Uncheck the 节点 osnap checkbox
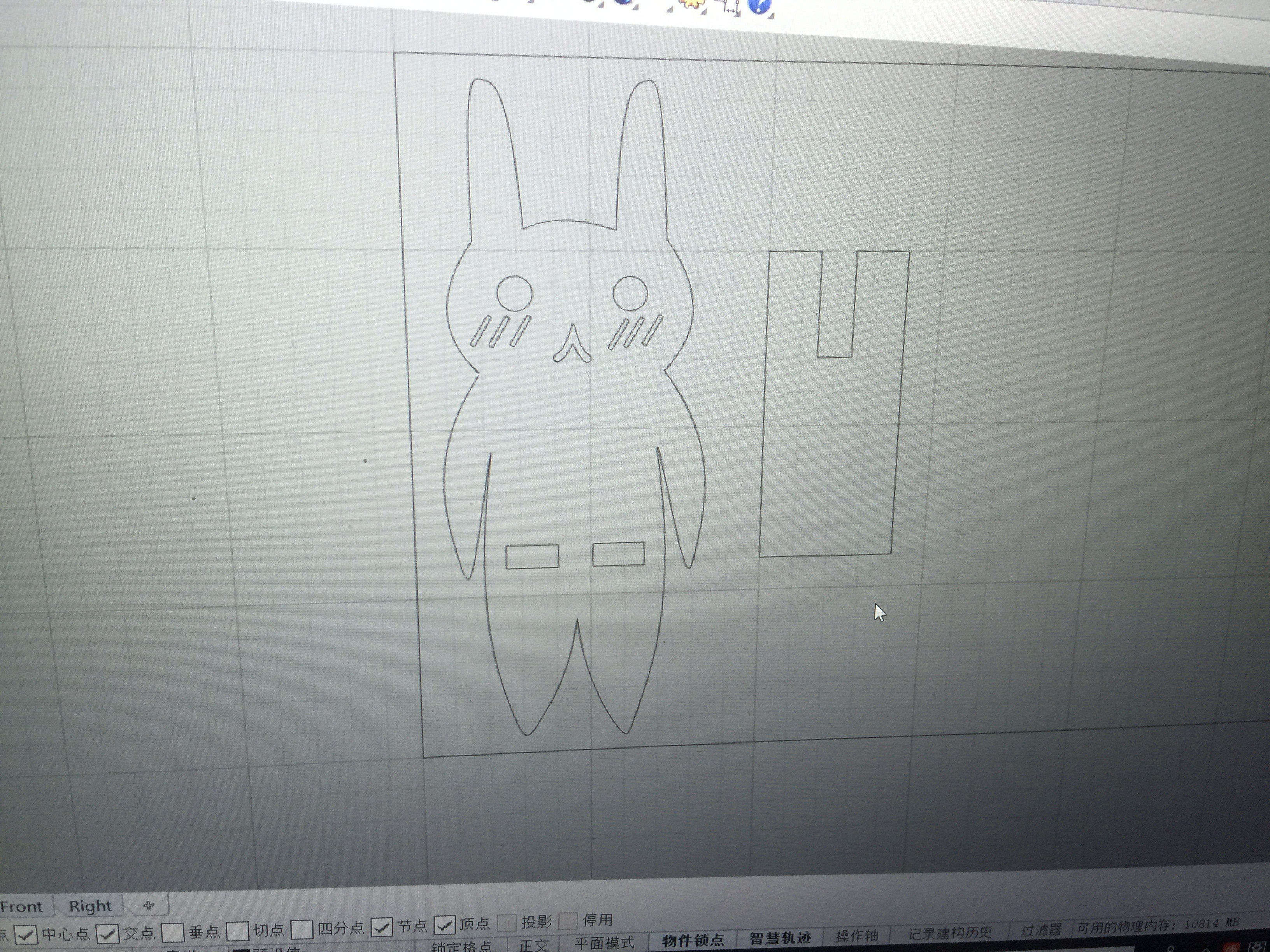This screenshot has width=1270, height=952. click(382, 927)
